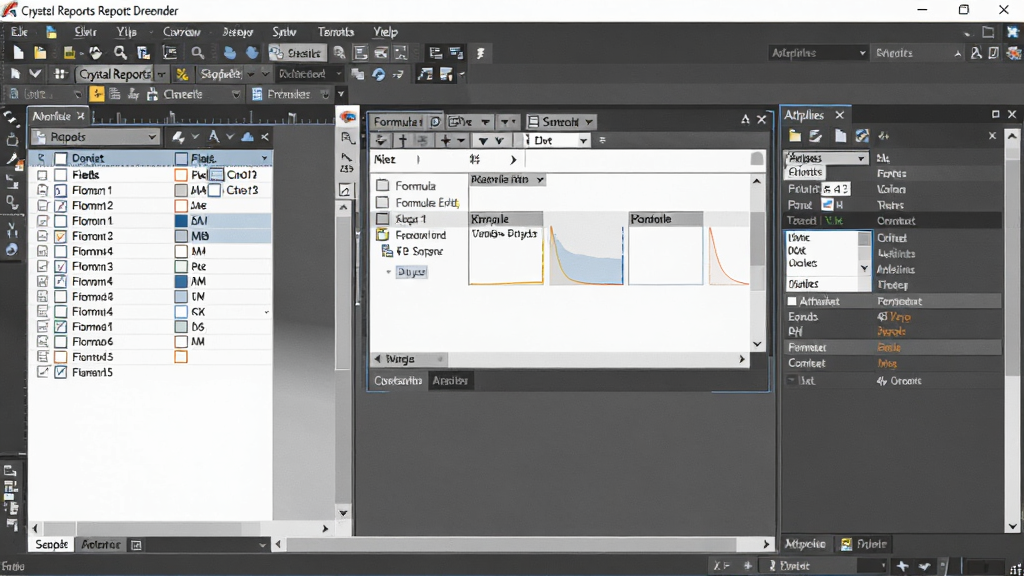
Task: Uncheck the orange checkbox for Floront 2
Action: (x=61, y=236)
